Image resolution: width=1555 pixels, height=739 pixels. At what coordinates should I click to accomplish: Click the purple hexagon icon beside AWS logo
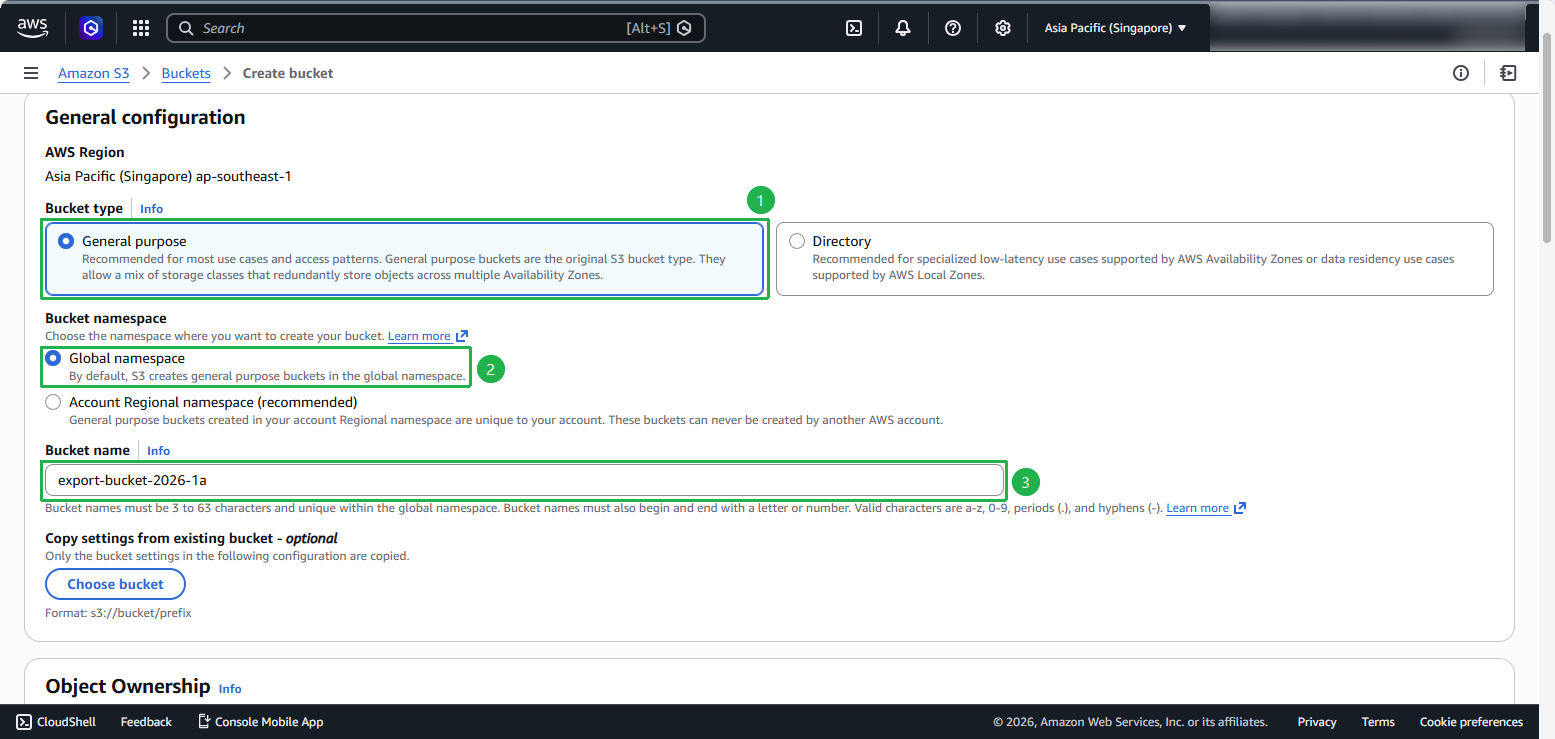(x=92, y=28)
